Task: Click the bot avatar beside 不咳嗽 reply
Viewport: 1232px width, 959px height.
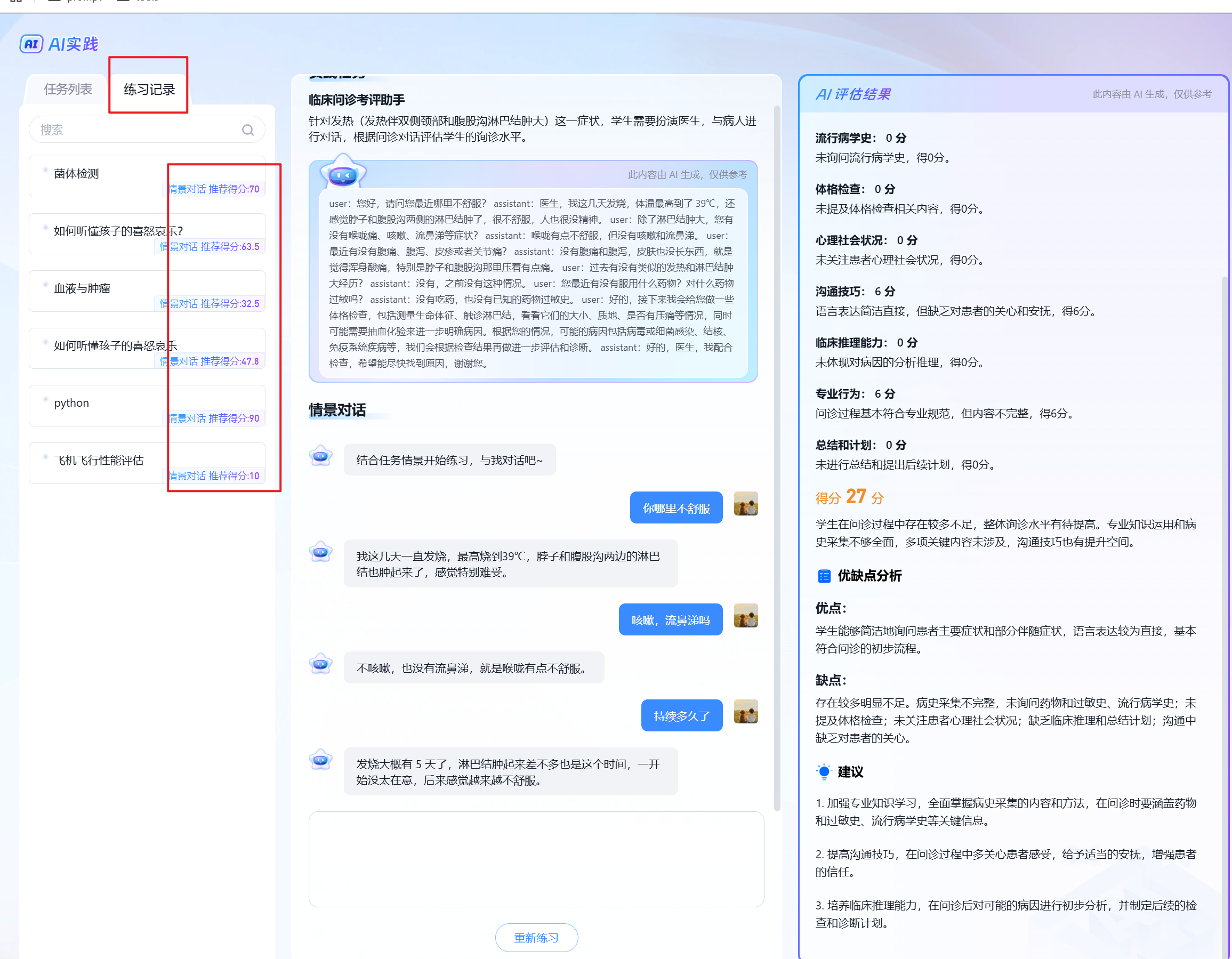Action: (320, 664)
